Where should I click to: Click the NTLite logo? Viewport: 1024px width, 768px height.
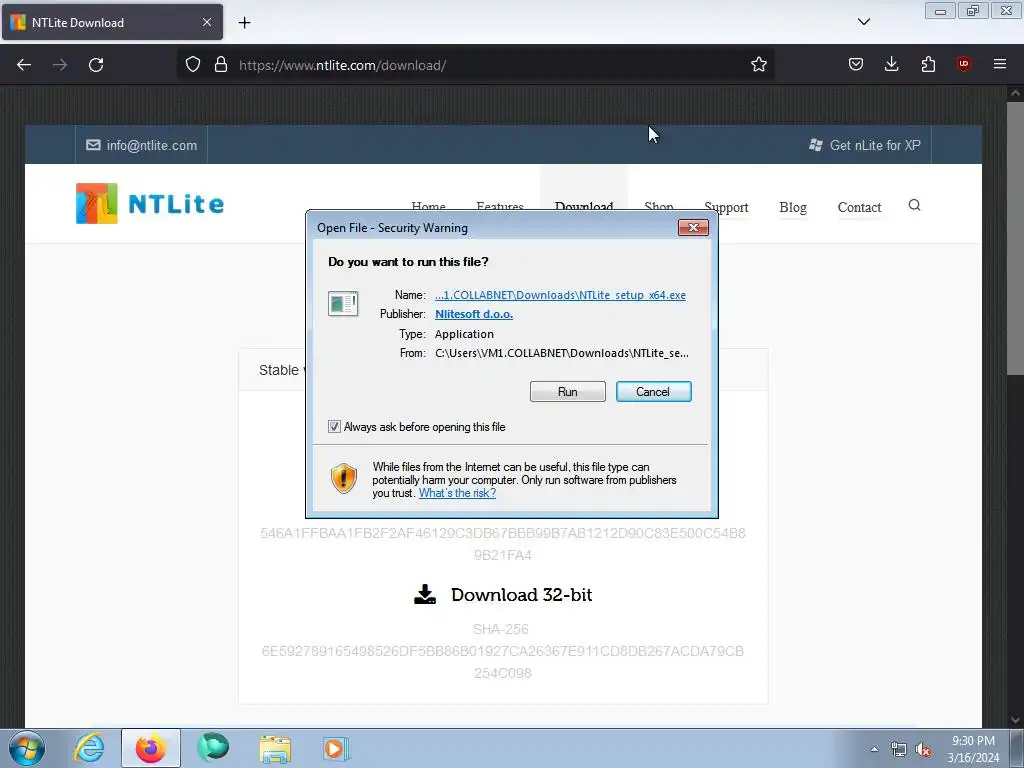(150, 204)
